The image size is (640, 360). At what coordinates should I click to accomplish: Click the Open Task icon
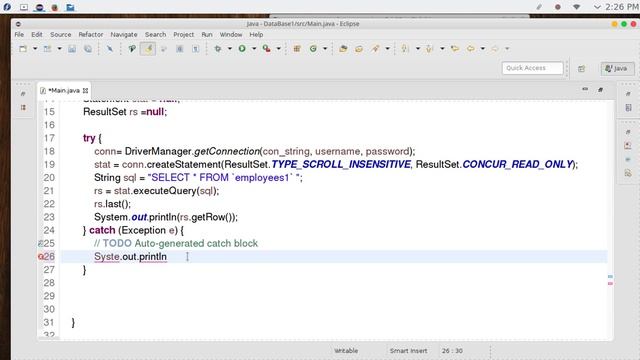point(359,49)
